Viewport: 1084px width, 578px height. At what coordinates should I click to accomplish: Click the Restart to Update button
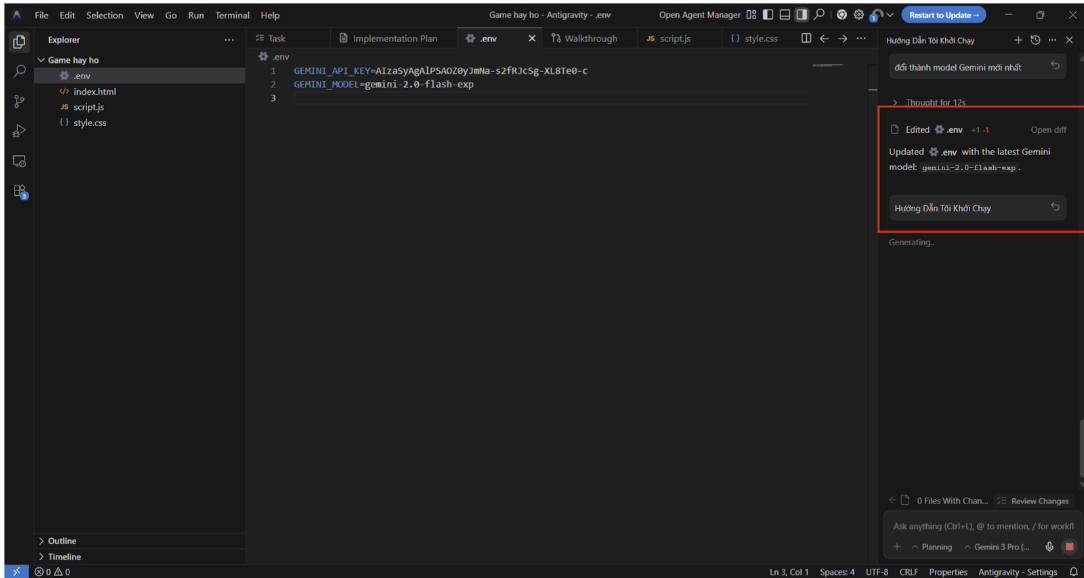pyautogui.click(x=943, y=15)
